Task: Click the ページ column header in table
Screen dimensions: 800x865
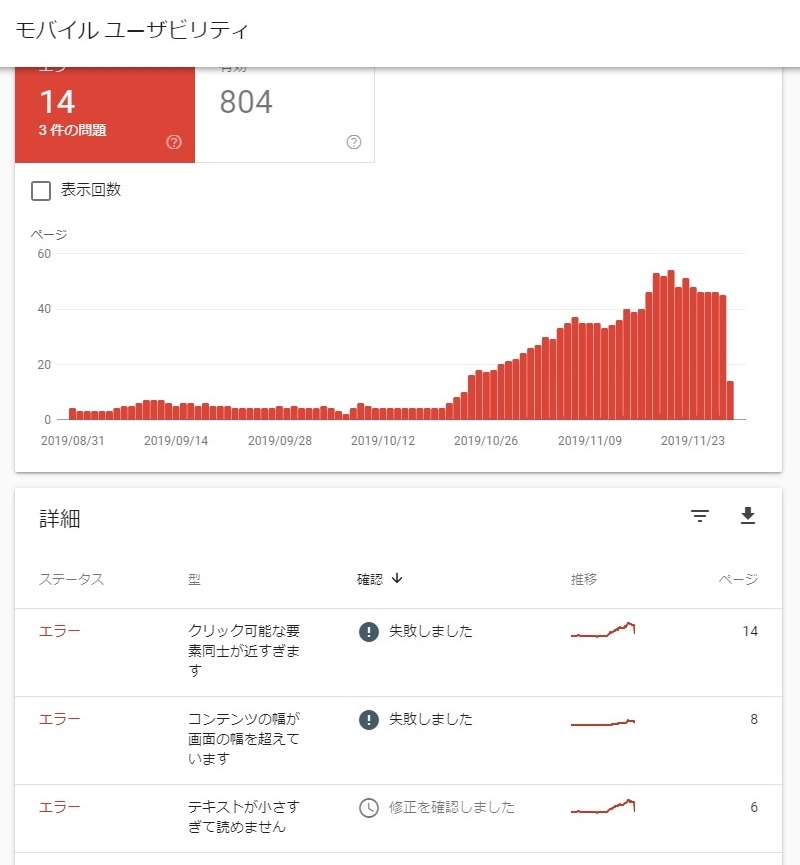Action: tap(738, 579)
